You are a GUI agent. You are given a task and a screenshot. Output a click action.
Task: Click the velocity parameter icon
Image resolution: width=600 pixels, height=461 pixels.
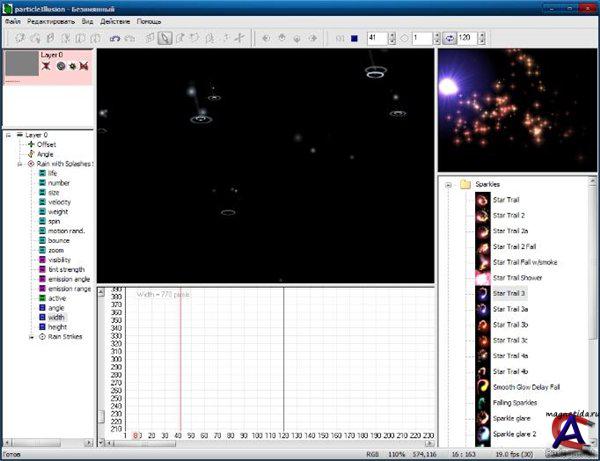[x=42, y=202]
